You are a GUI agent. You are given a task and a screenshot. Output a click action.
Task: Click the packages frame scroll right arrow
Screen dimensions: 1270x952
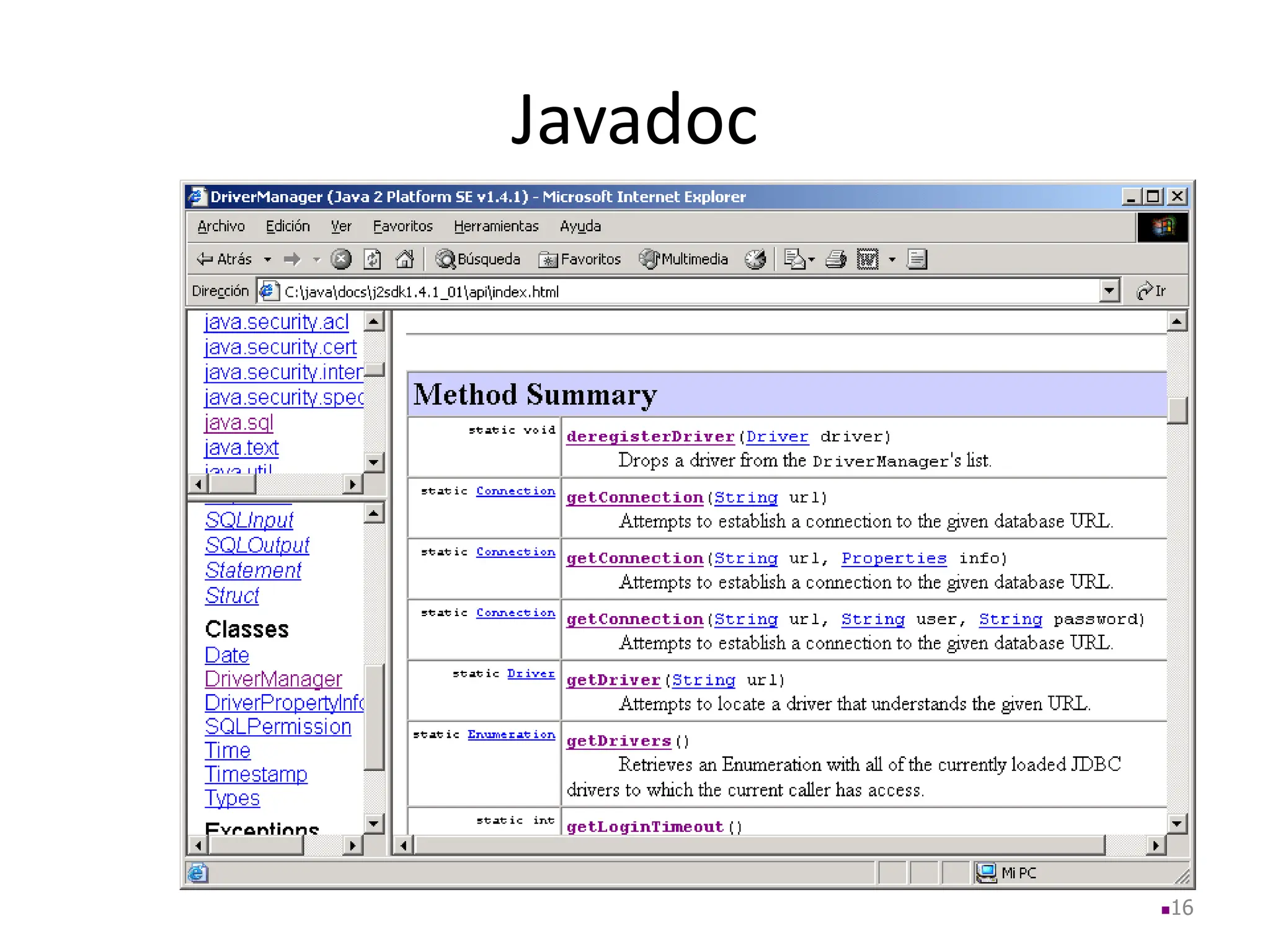point(353,484)
